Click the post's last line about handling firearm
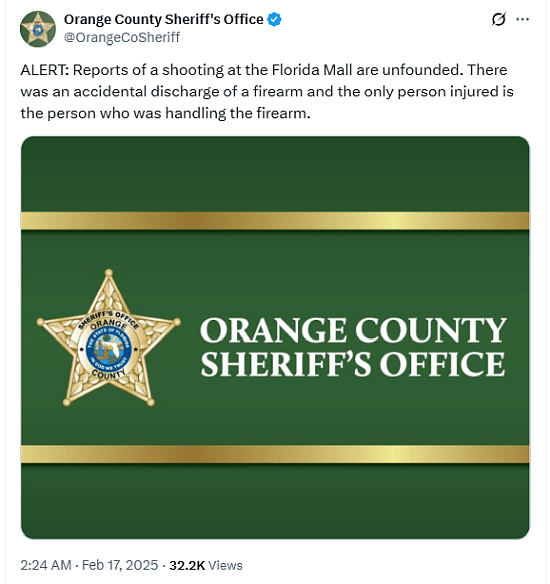This screenshot has width=550, height=584. pyautogui.click(x=165, y=113)
